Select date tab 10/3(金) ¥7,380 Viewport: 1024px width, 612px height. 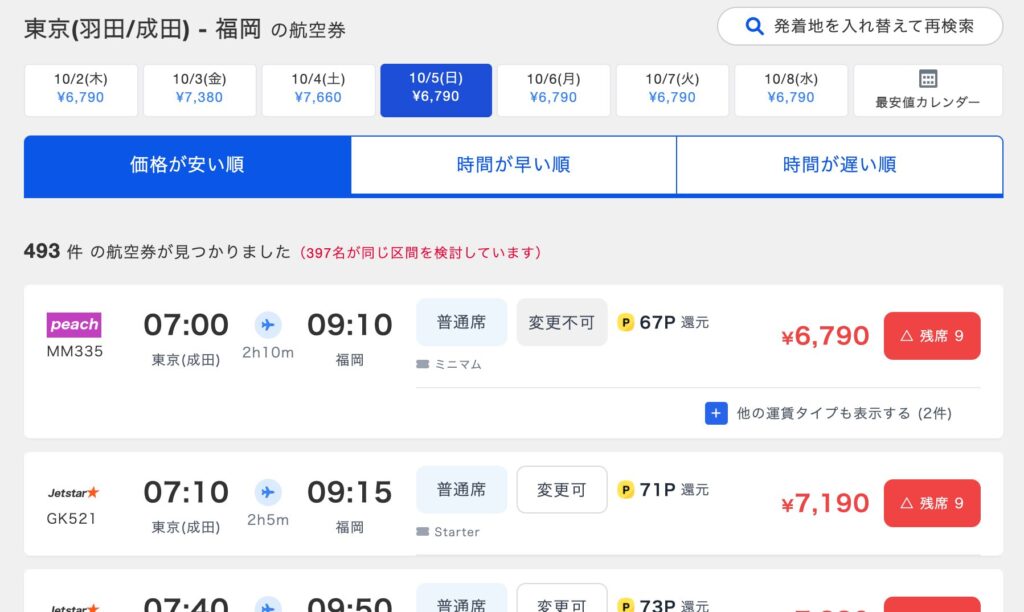199,90
